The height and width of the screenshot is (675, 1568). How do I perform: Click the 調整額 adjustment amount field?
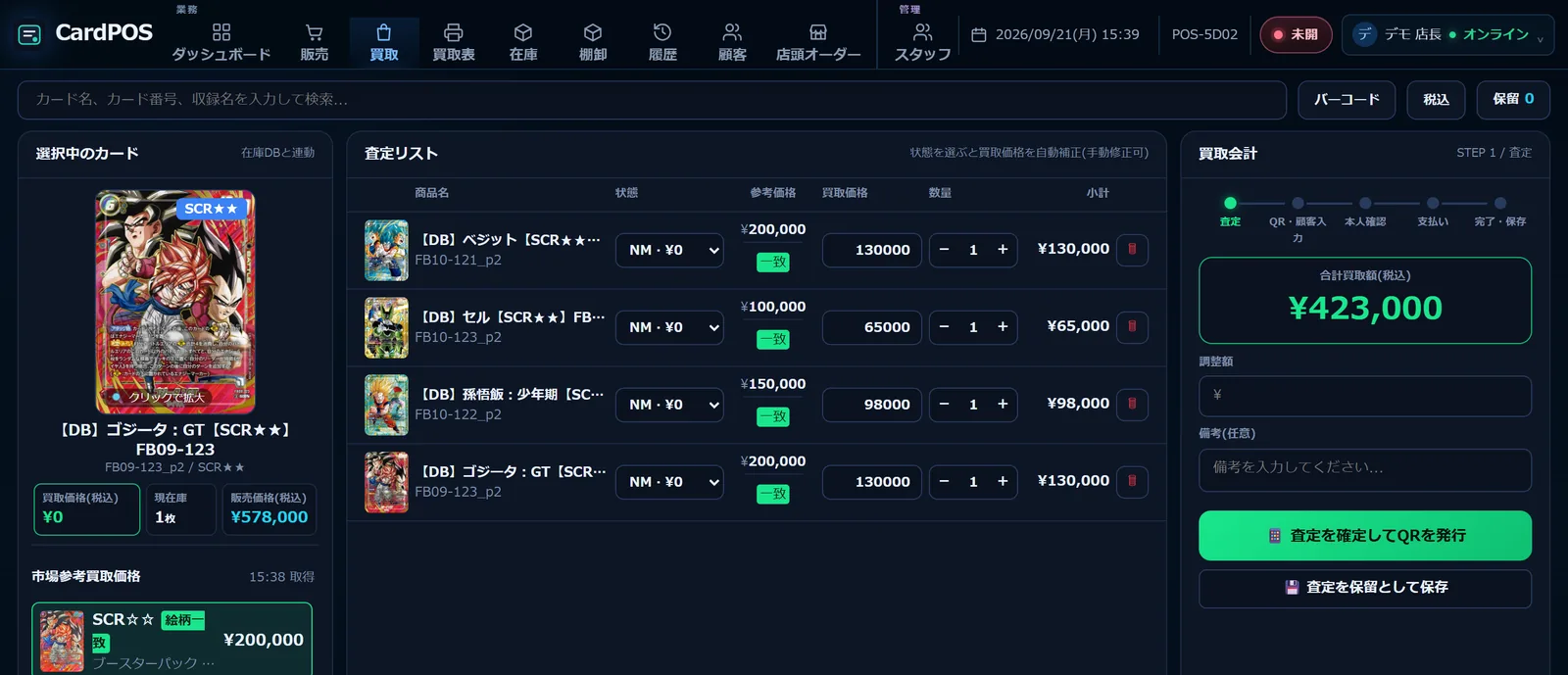coord(1365,396)
